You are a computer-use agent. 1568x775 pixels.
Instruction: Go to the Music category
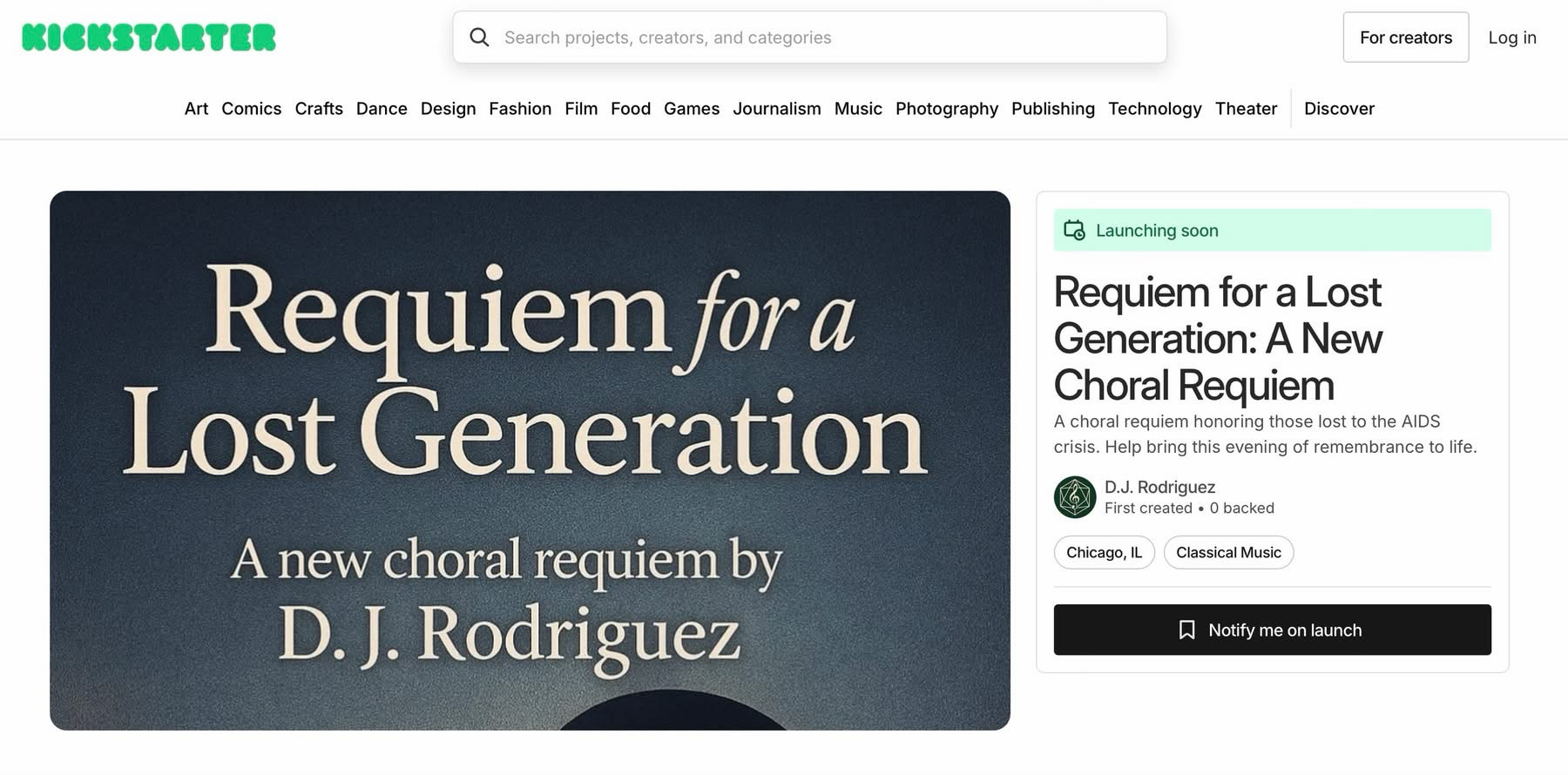pos(858,109)
